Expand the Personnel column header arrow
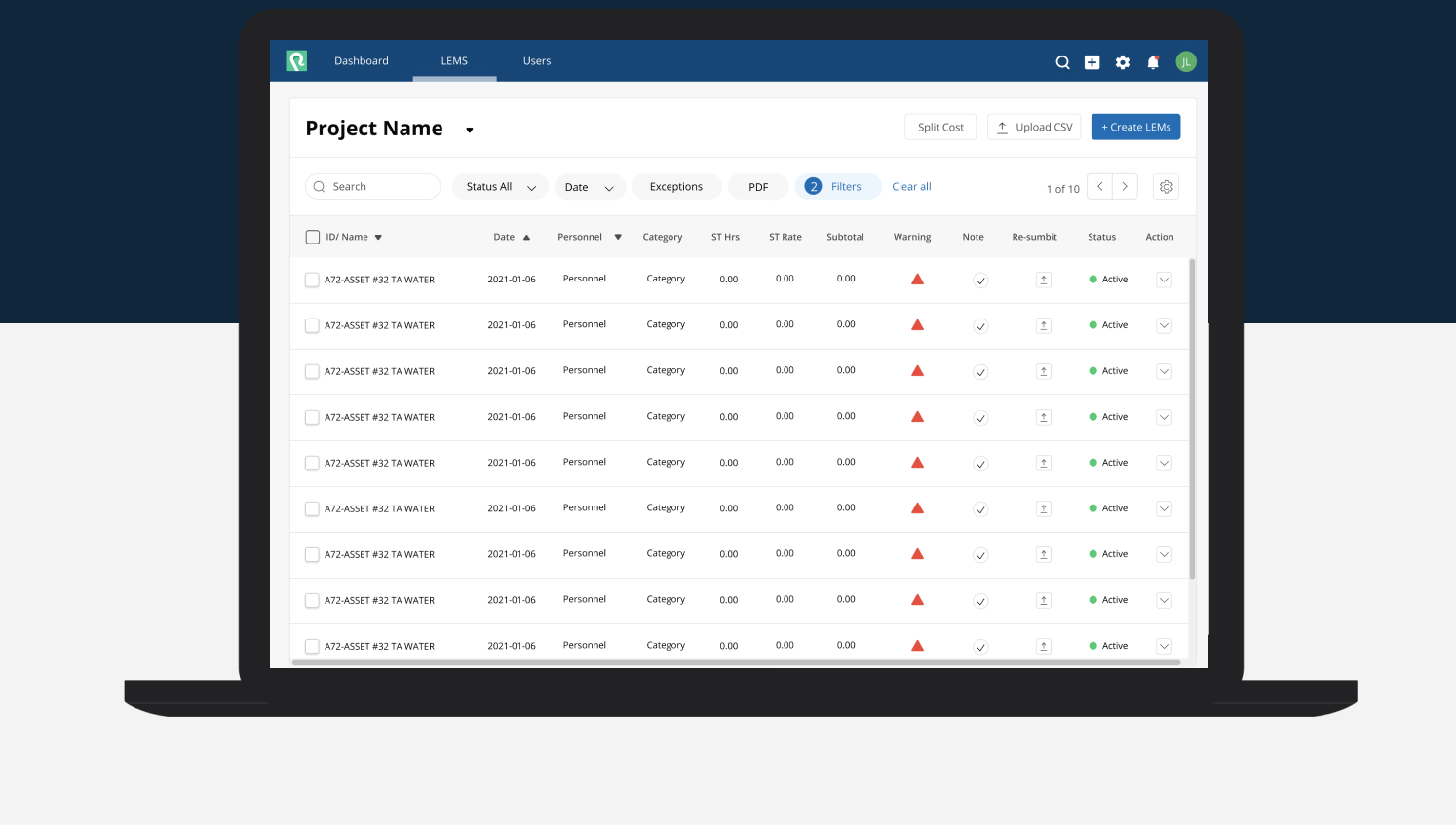1456x825 pixels. click(618, 237)
